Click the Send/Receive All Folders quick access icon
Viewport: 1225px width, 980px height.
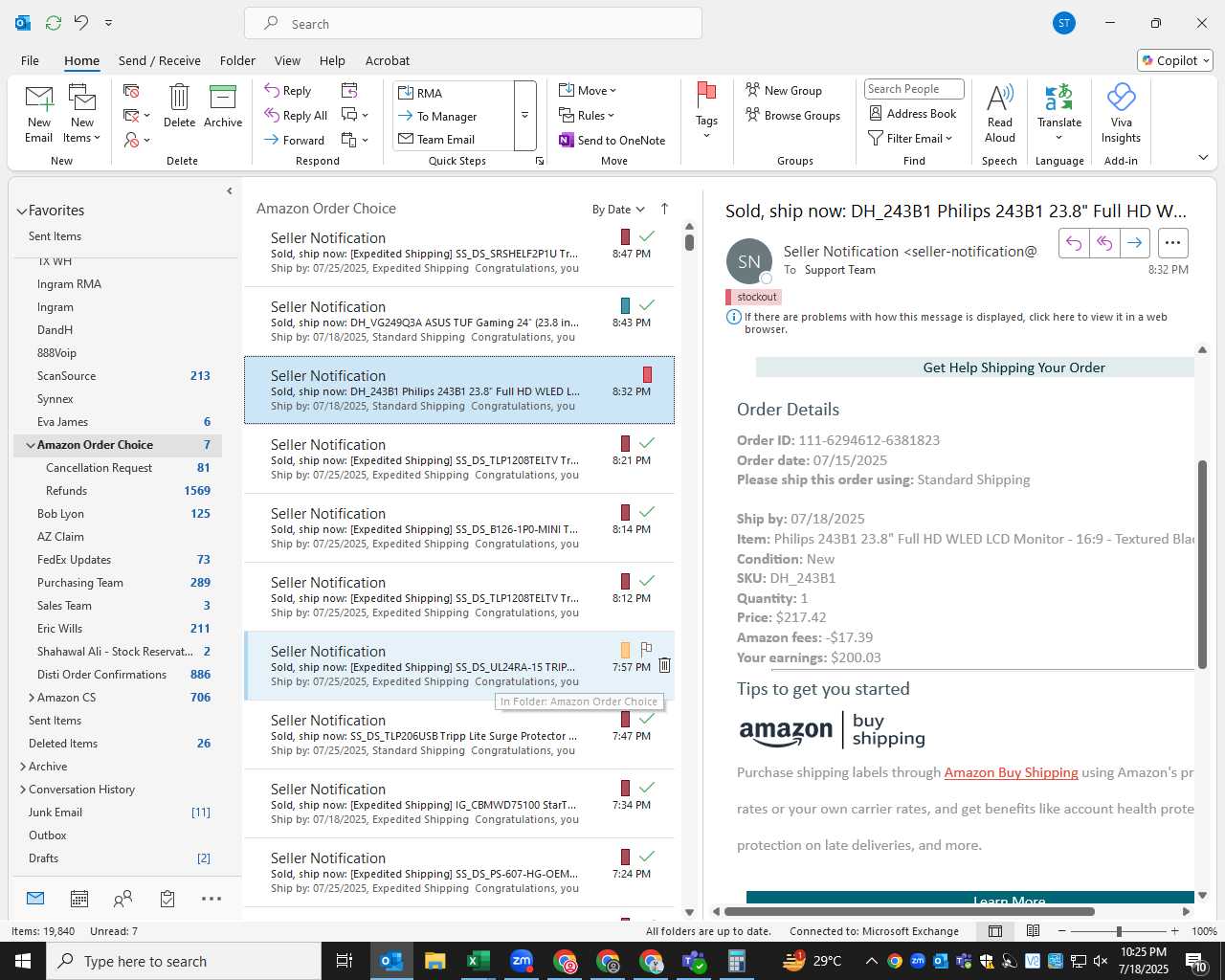coord(54,23)
